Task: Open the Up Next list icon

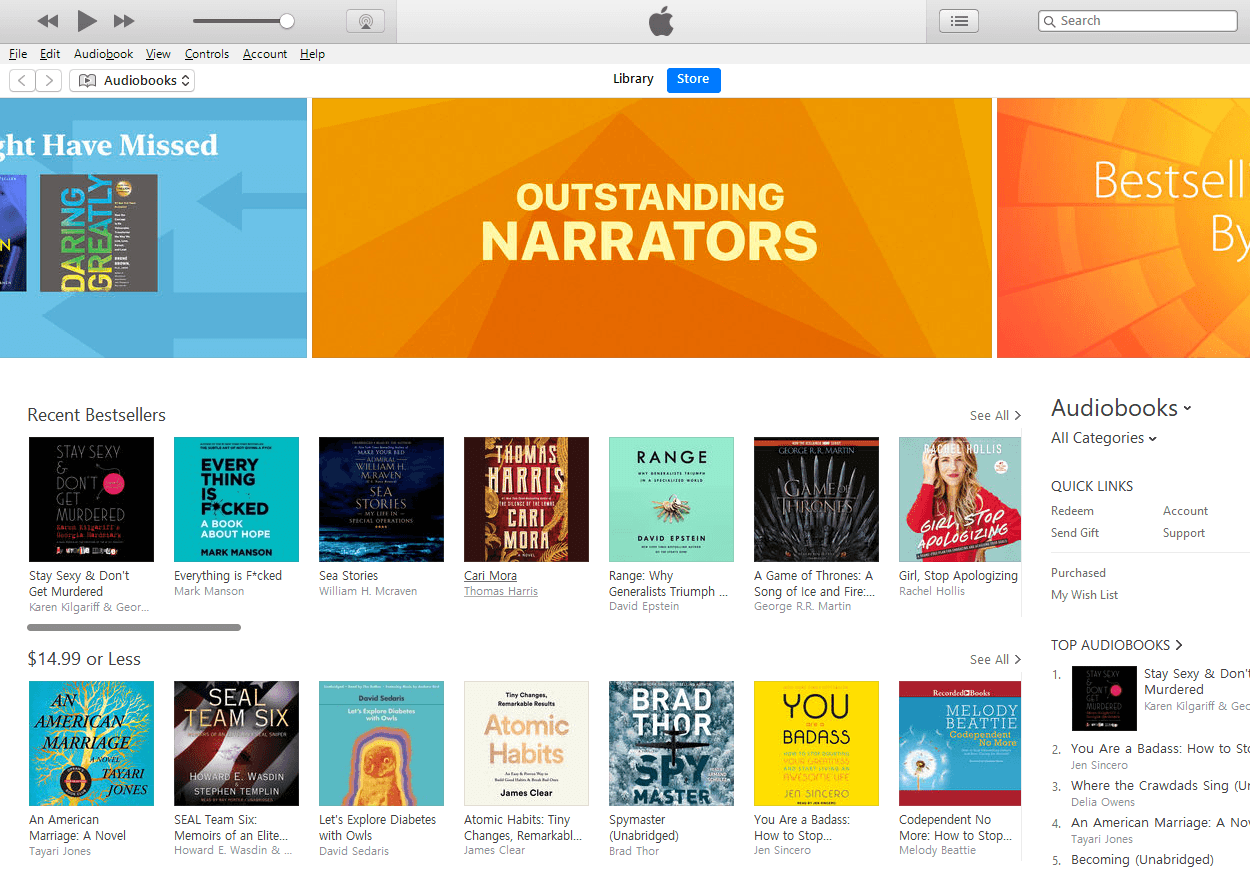Action: [x=959, y=21]
